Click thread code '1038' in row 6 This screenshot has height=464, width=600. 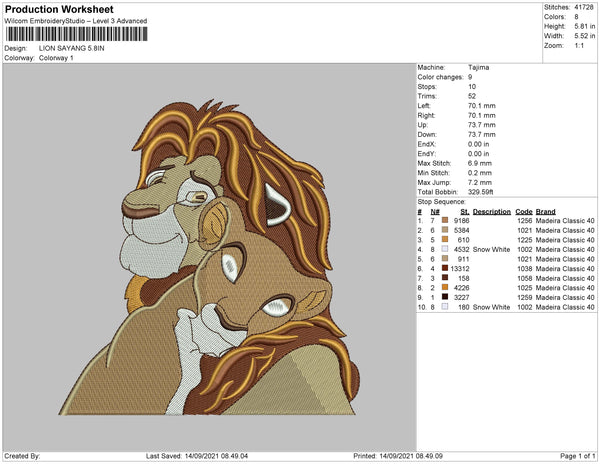(525, 269)
